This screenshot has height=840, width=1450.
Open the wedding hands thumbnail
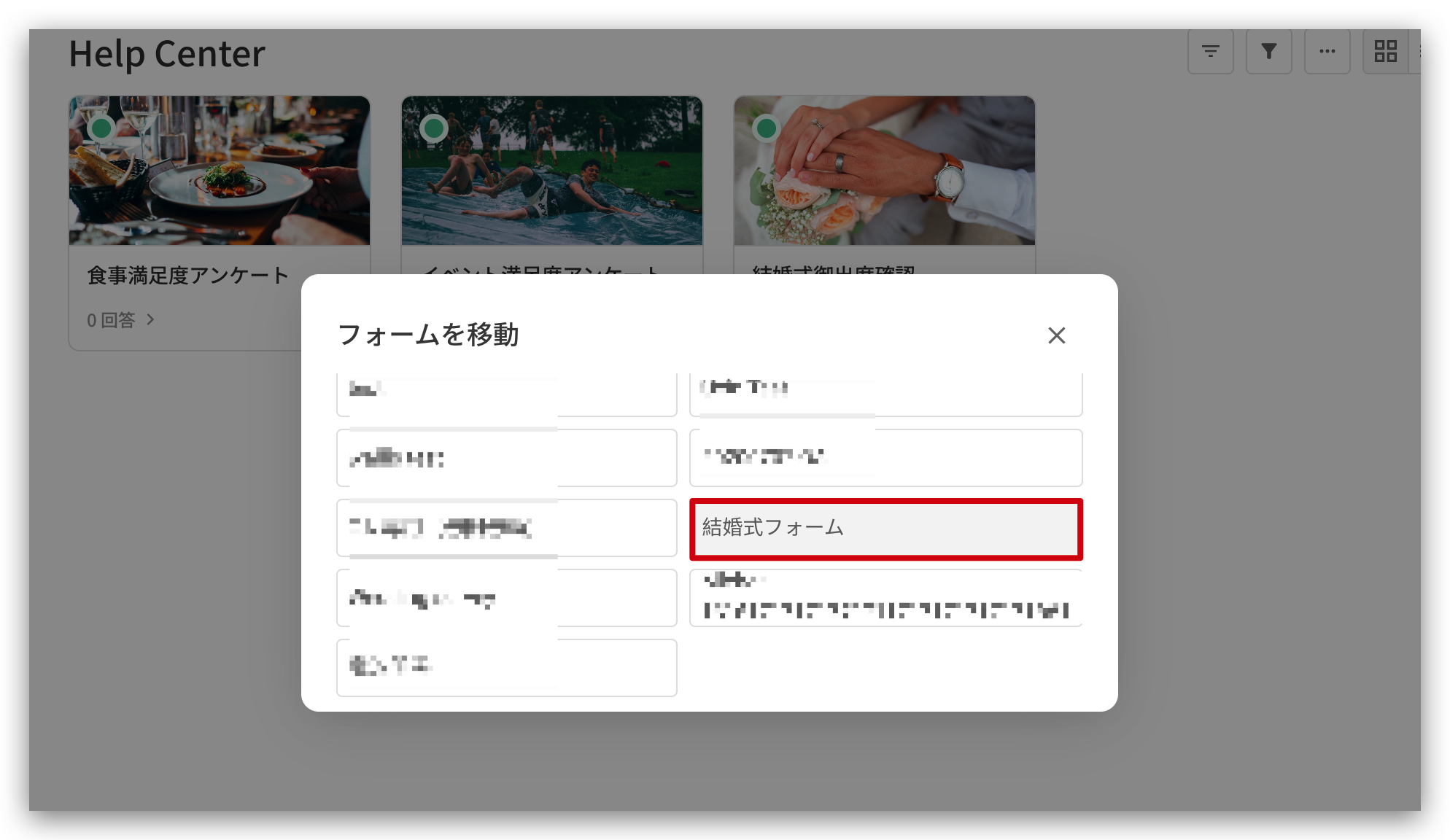(885, 171)
